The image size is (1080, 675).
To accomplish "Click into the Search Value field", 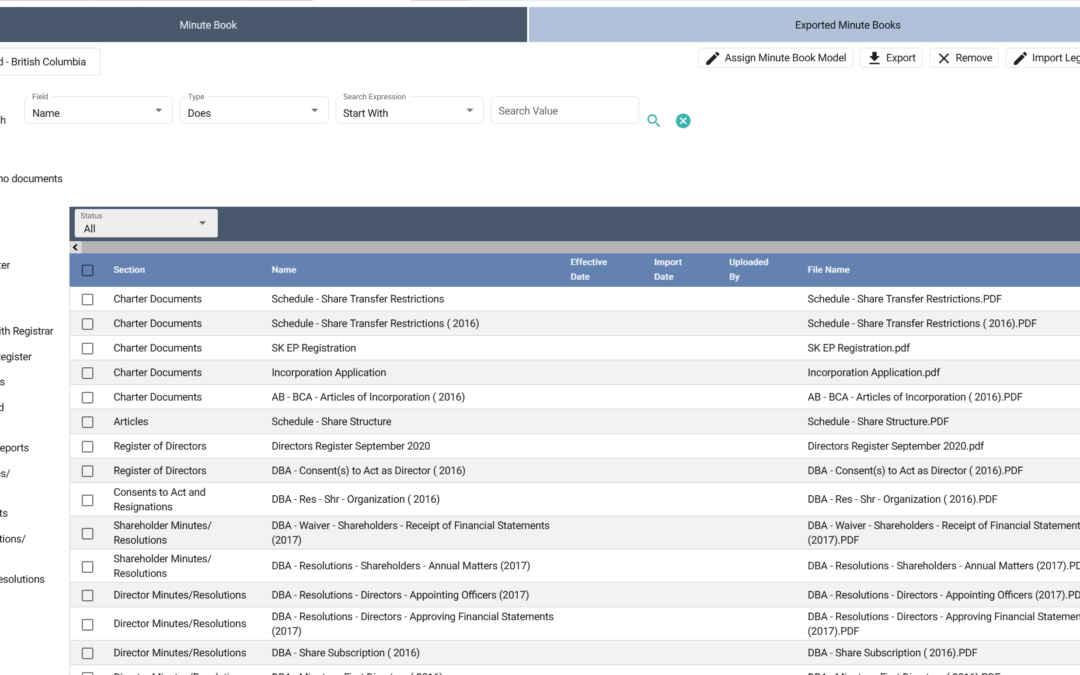I will [x=565, y=110].
